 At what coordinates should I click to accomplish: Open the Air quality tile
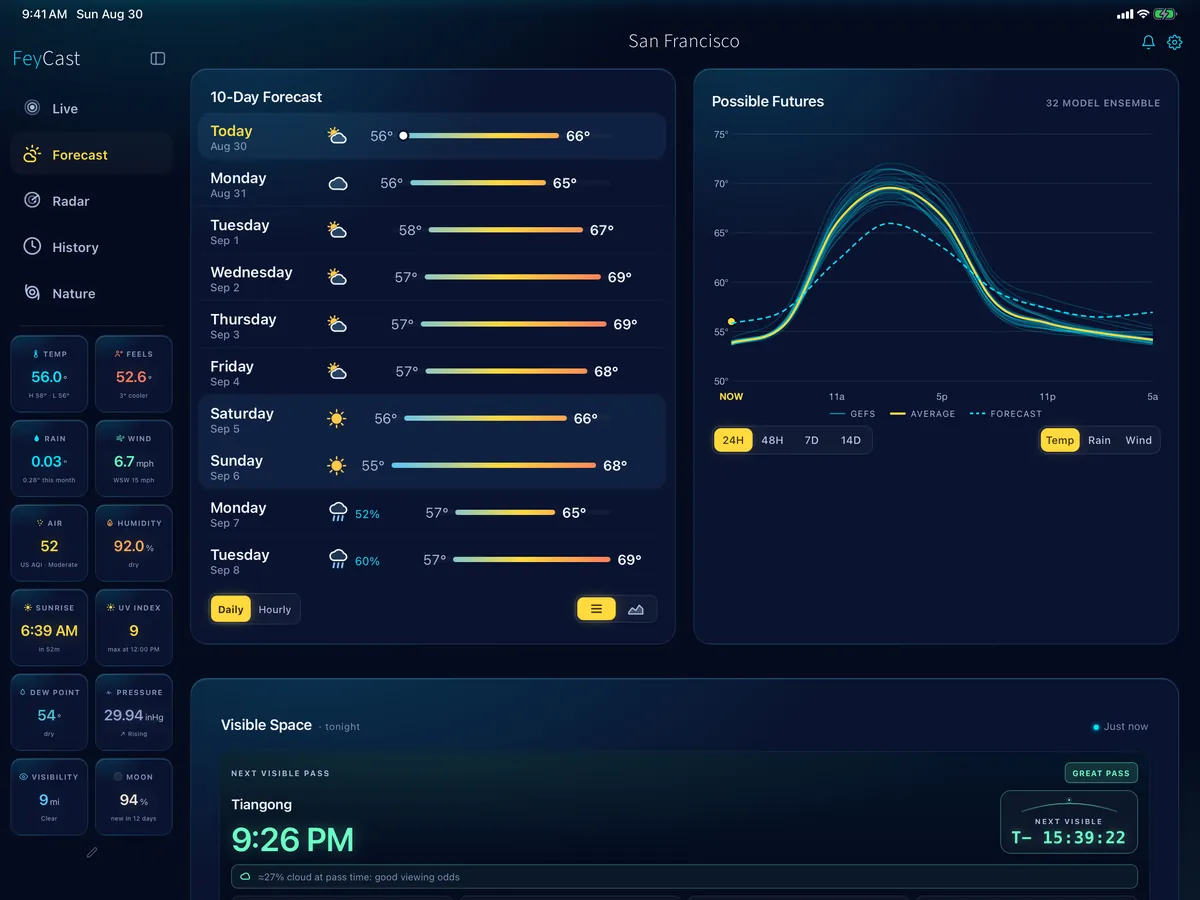pyautogui.click(x=49, y=543)
